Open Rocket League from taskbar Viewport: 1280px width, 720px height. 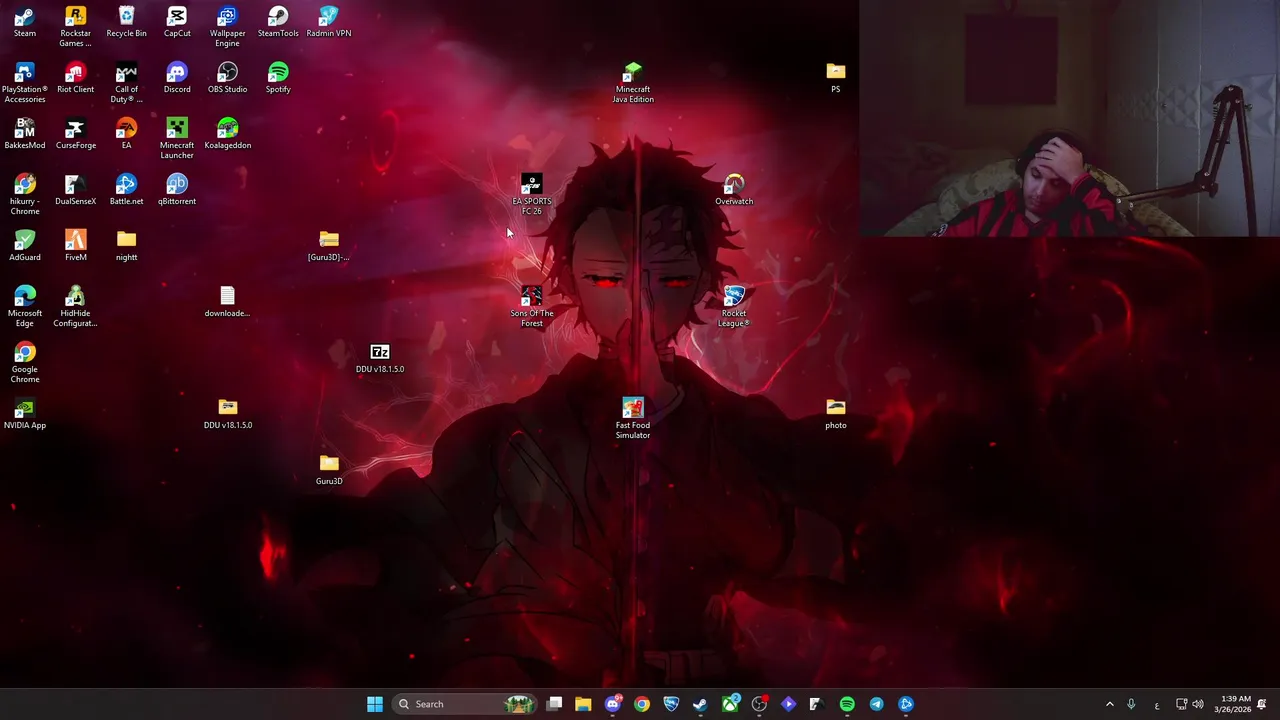tap(671, 704)
